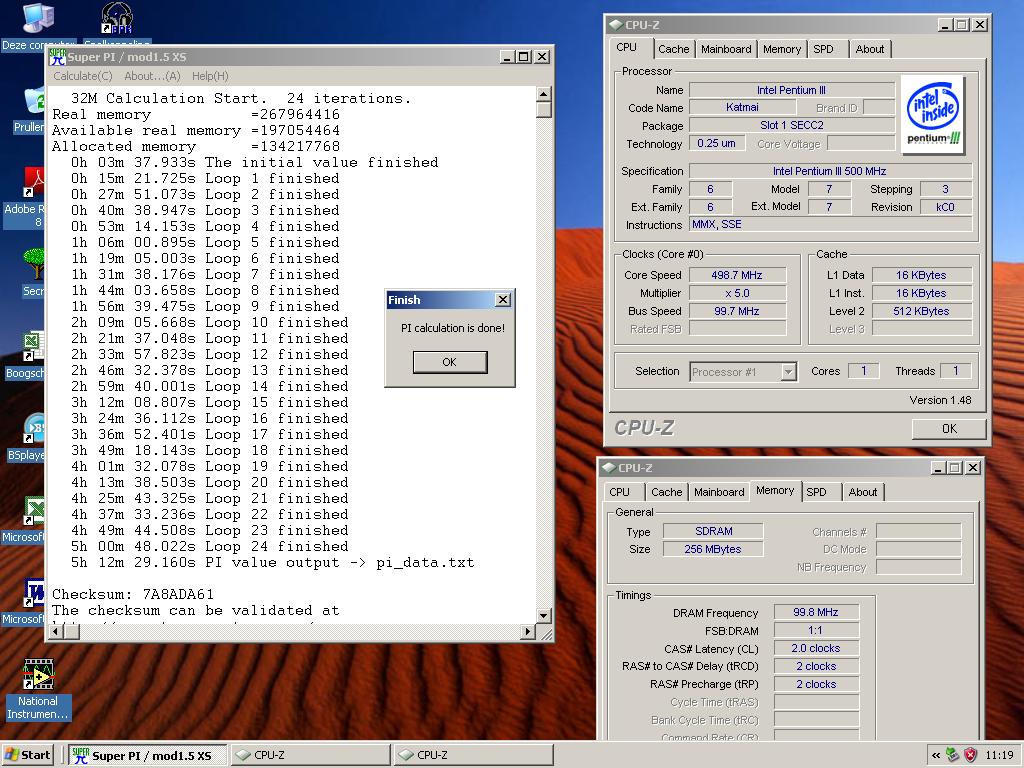This screenshot has height=768, width=1024.
Task: Switch to first CPU-Z taskbar button
Action: tap(310, 755)
